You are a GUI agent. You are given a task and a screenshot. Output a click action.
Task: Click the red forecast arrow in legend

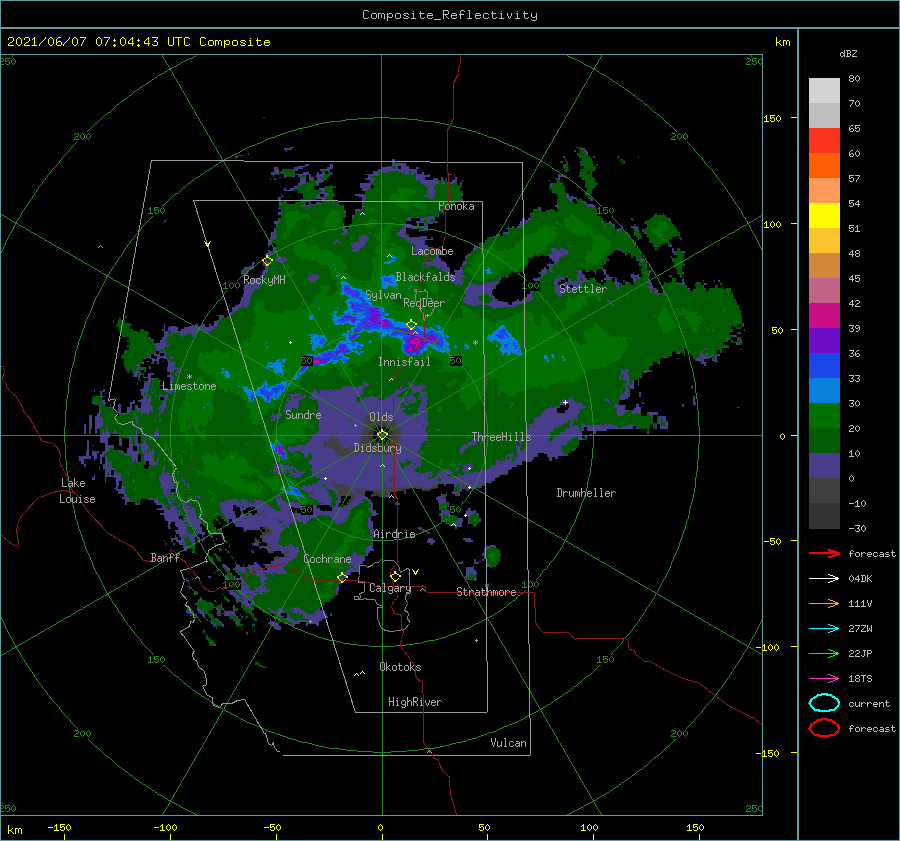[x=824, y=553]
